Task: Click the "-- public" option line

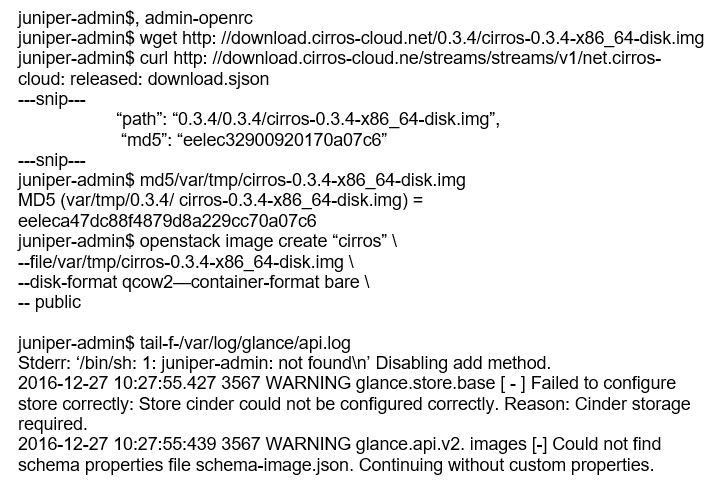Action: 50,301
